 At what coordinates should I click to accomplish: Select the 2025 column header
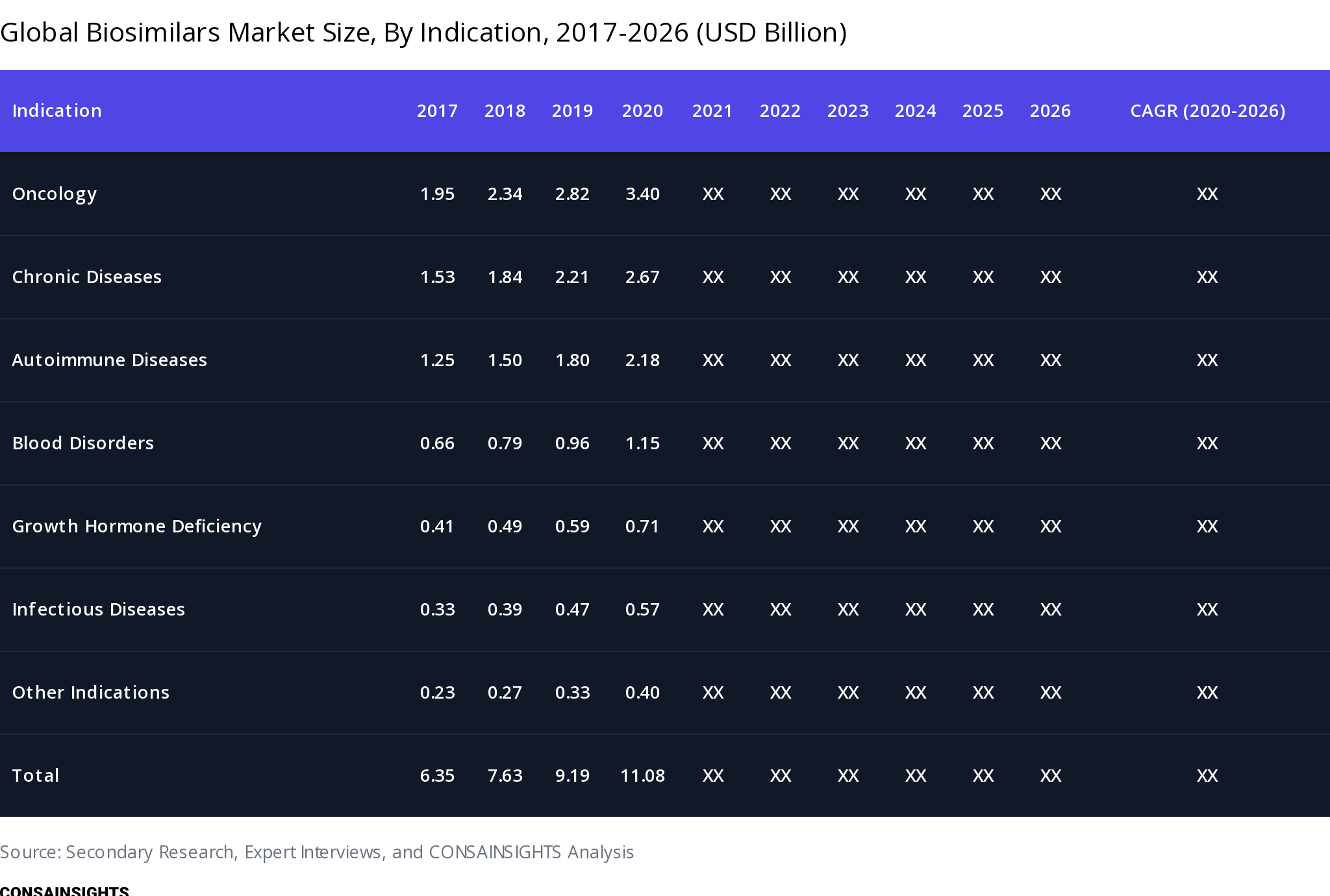pos(983,111)
